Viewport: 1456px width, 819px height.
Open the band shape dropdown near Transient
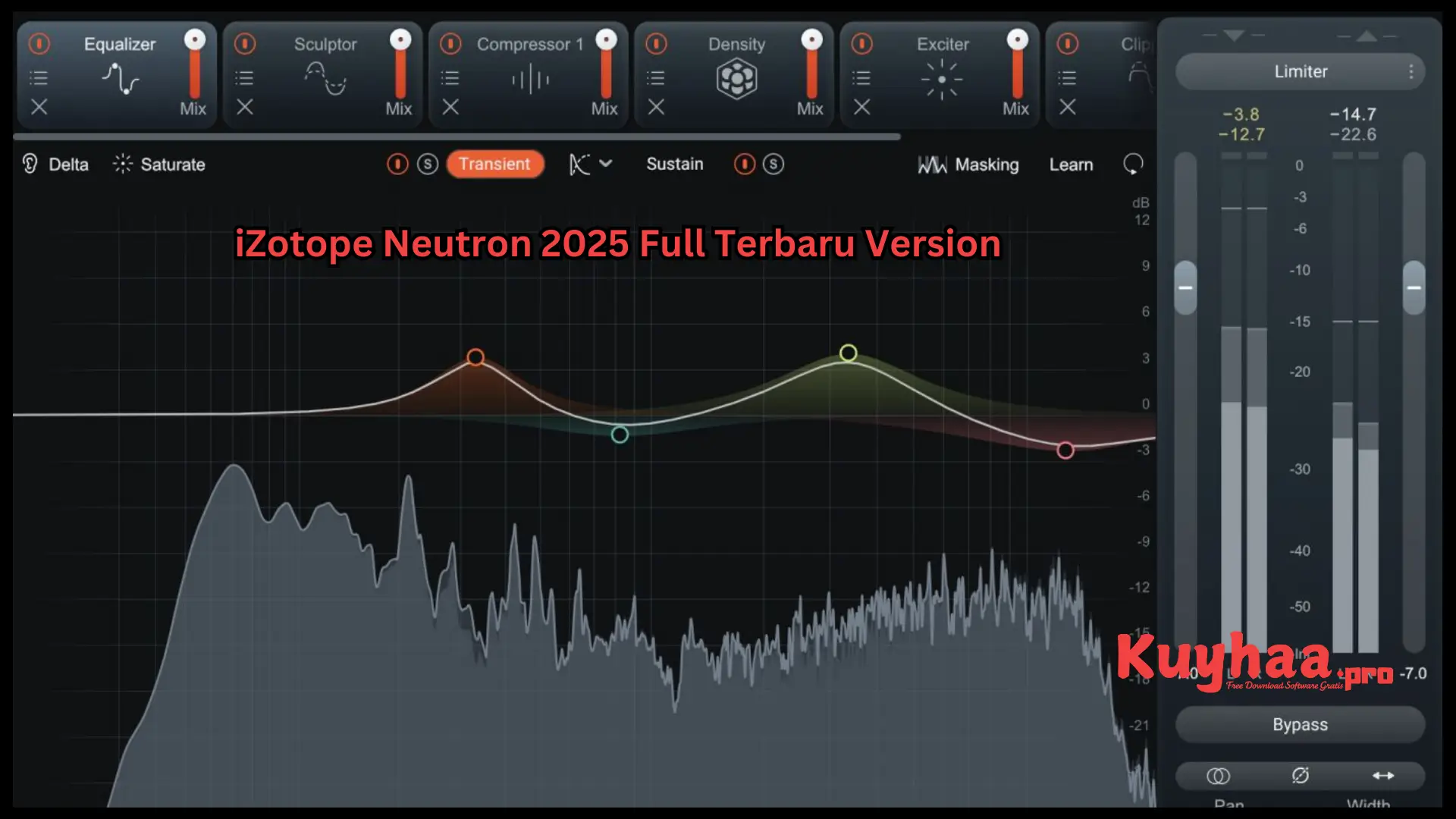(606, 164)
